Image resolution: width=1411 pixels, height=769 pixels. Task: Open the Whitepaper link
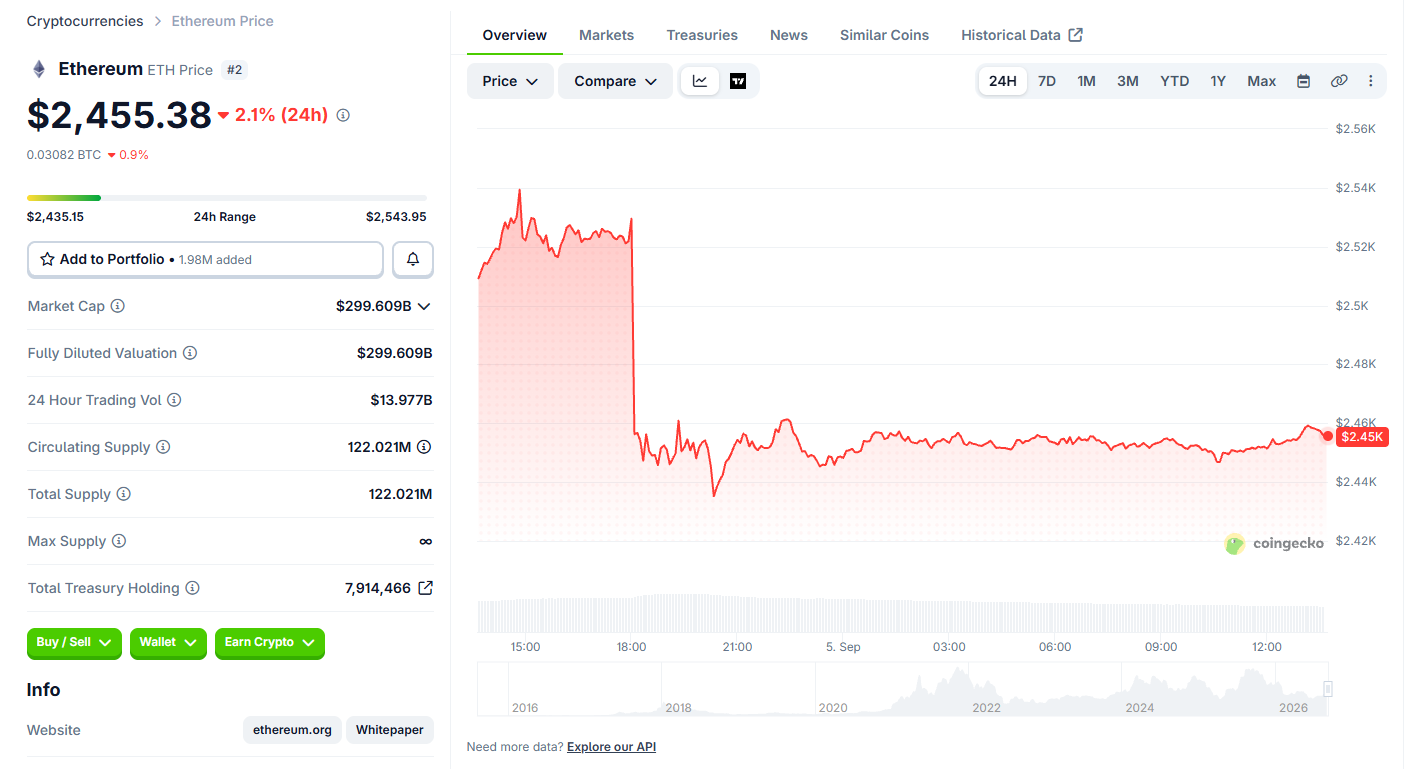(x=390, y=730)
